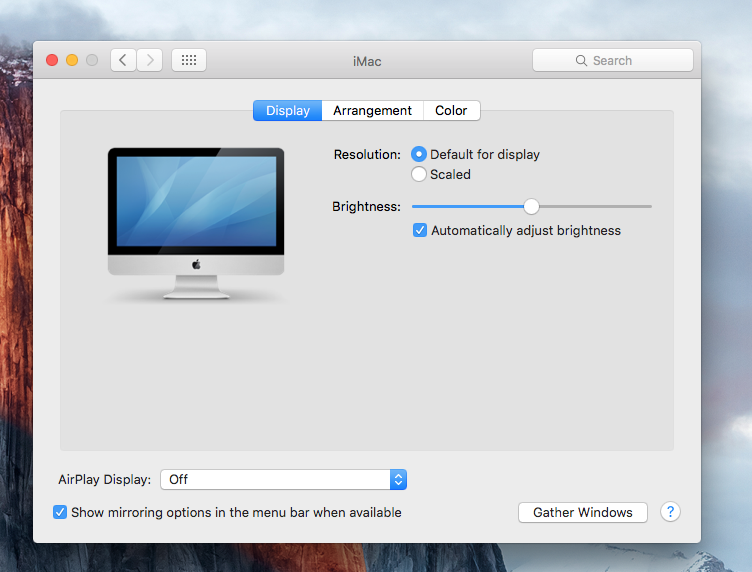Show all preferences via grid icon
752x572 pixels.
click(189, 60)
